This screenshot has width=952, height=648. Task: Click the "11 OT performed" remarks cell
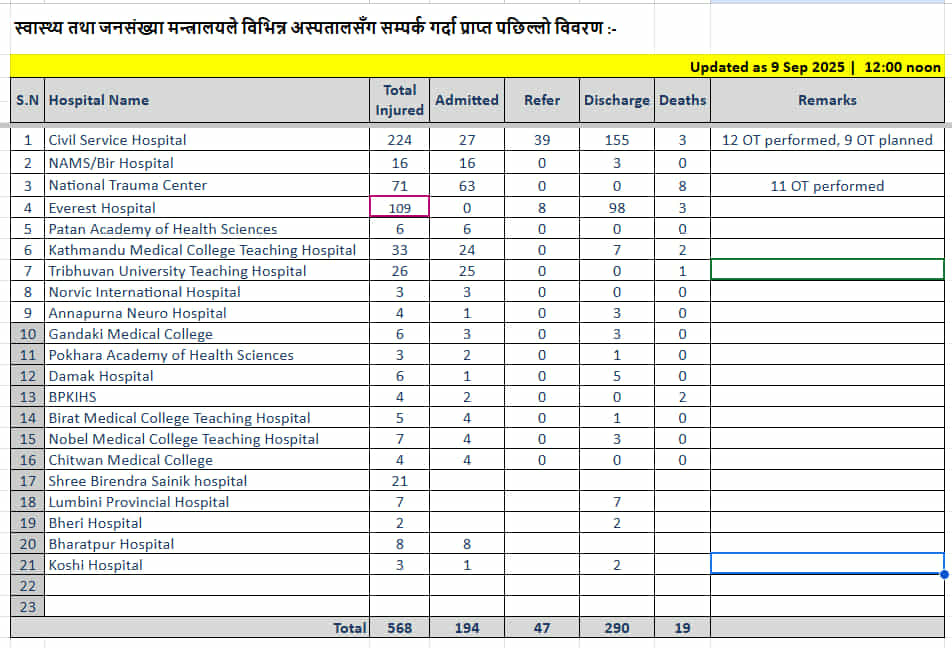tap(826, 185)
